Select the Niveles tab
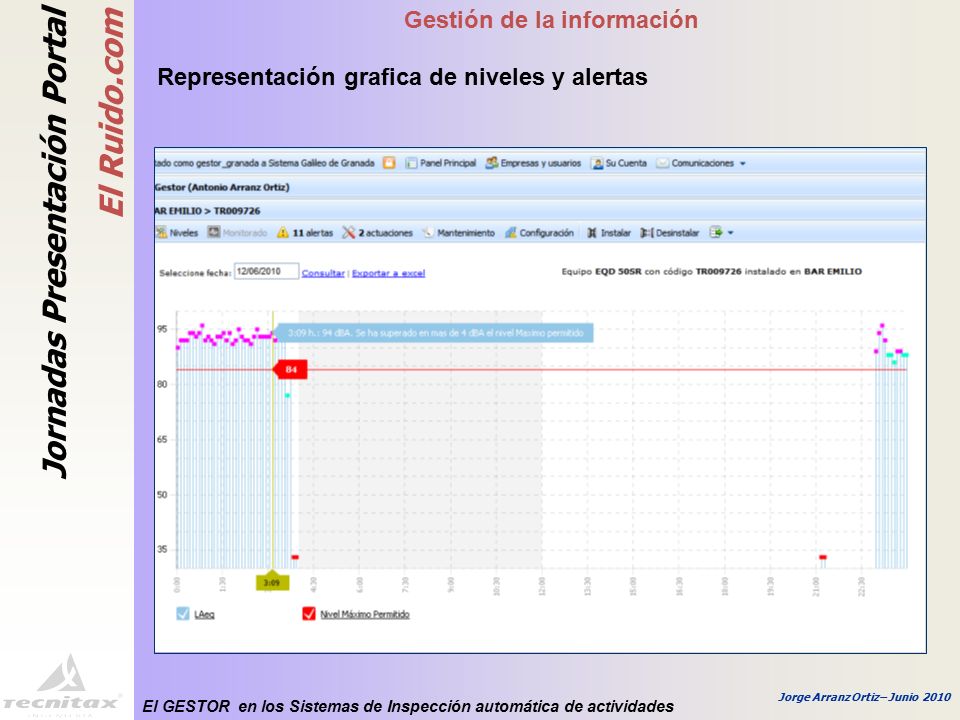 (x=184, y=233)
